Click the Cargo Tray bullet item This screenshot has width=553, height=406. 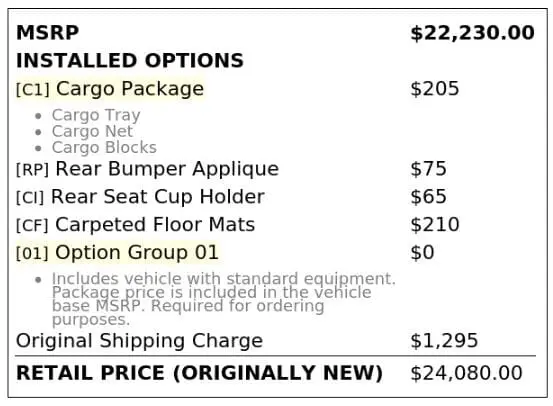coord(96,115)
